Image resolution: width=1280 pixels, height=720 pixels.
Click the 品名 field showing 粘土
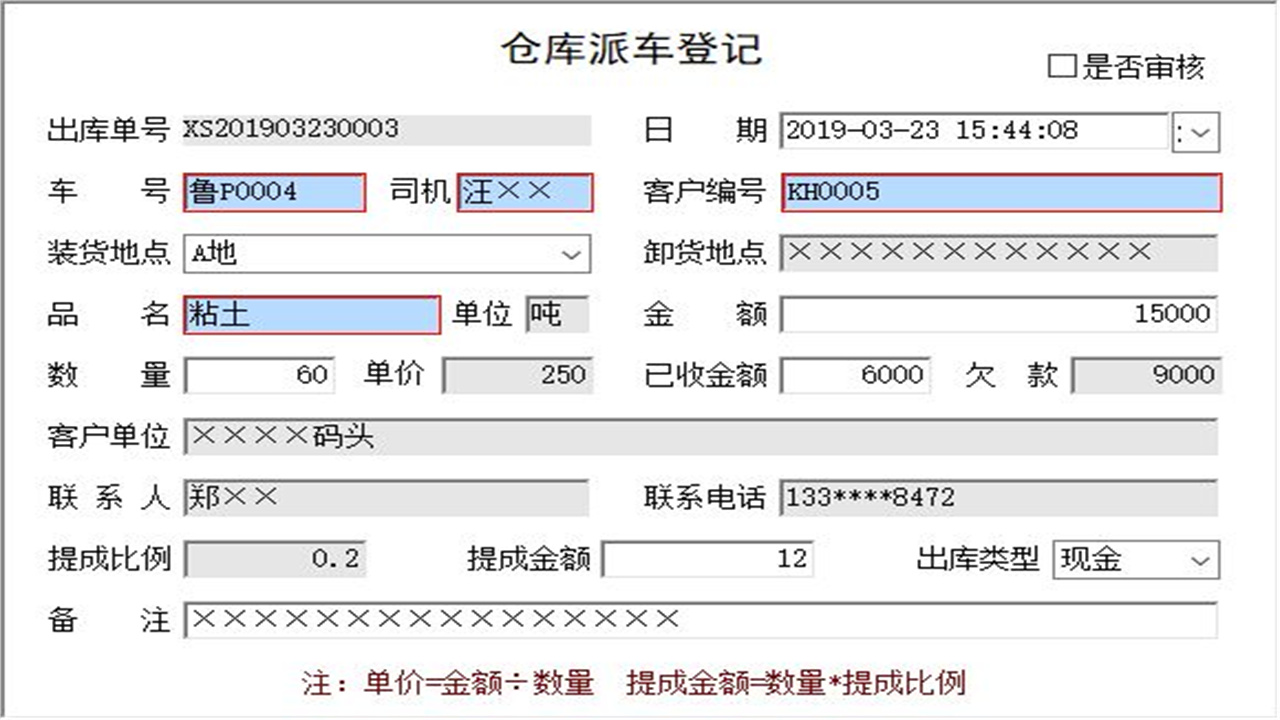click(310, 315)
